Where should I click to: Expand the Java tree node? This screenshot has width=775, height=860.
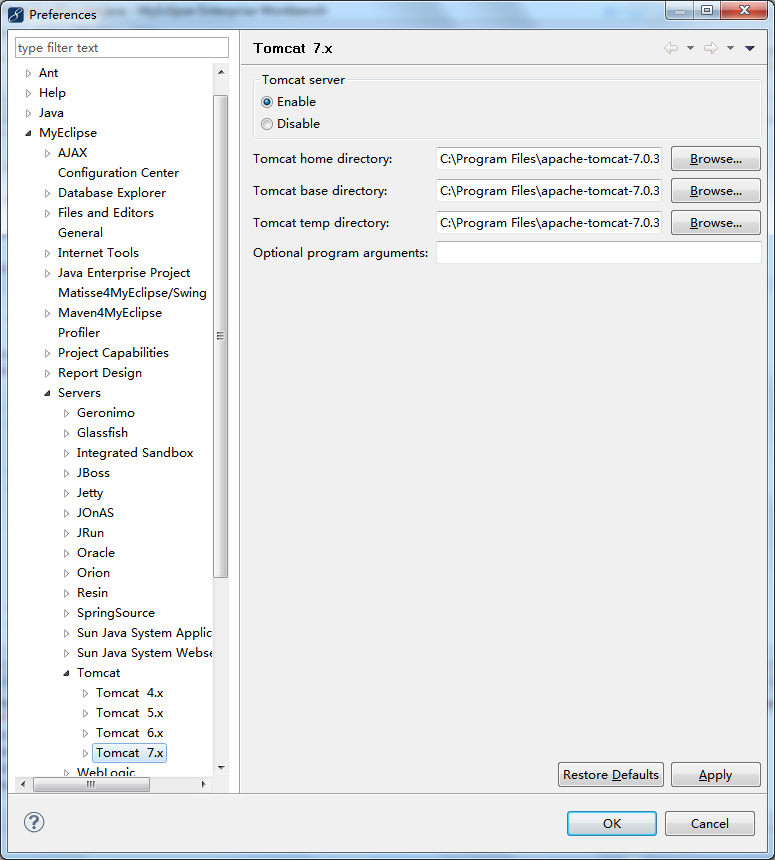[x=29, y=114]
